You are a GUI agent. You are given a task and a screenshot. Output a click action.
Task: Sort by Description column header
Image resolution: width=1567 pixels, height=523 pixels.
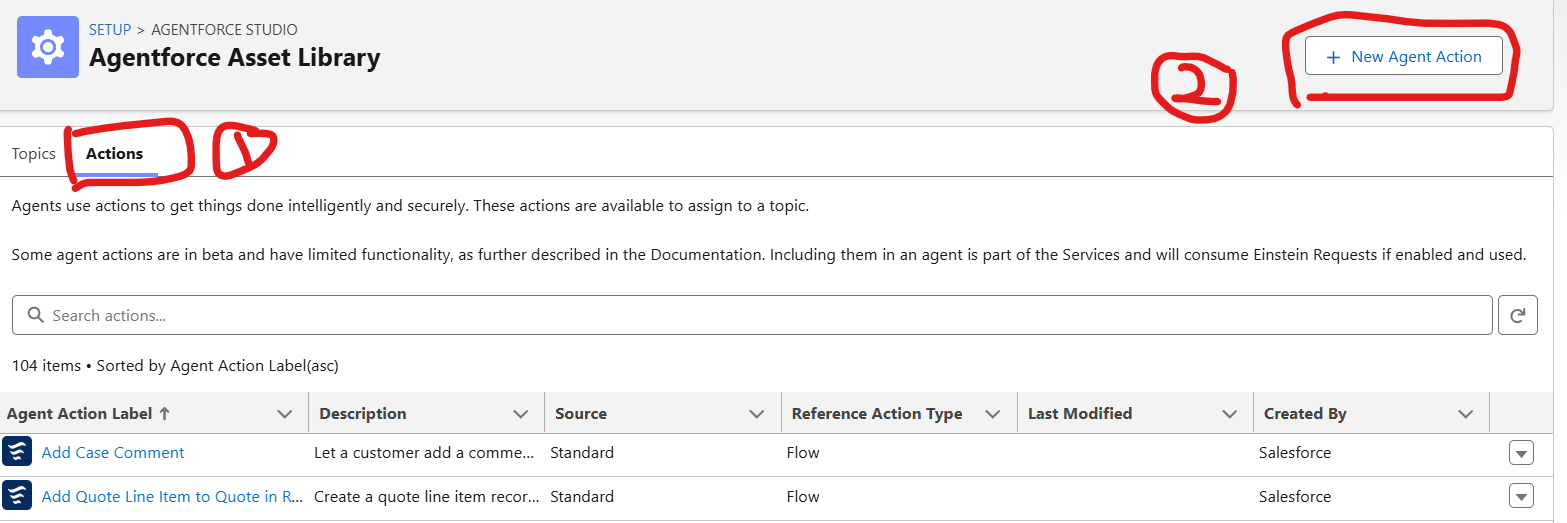coord(363,413)
